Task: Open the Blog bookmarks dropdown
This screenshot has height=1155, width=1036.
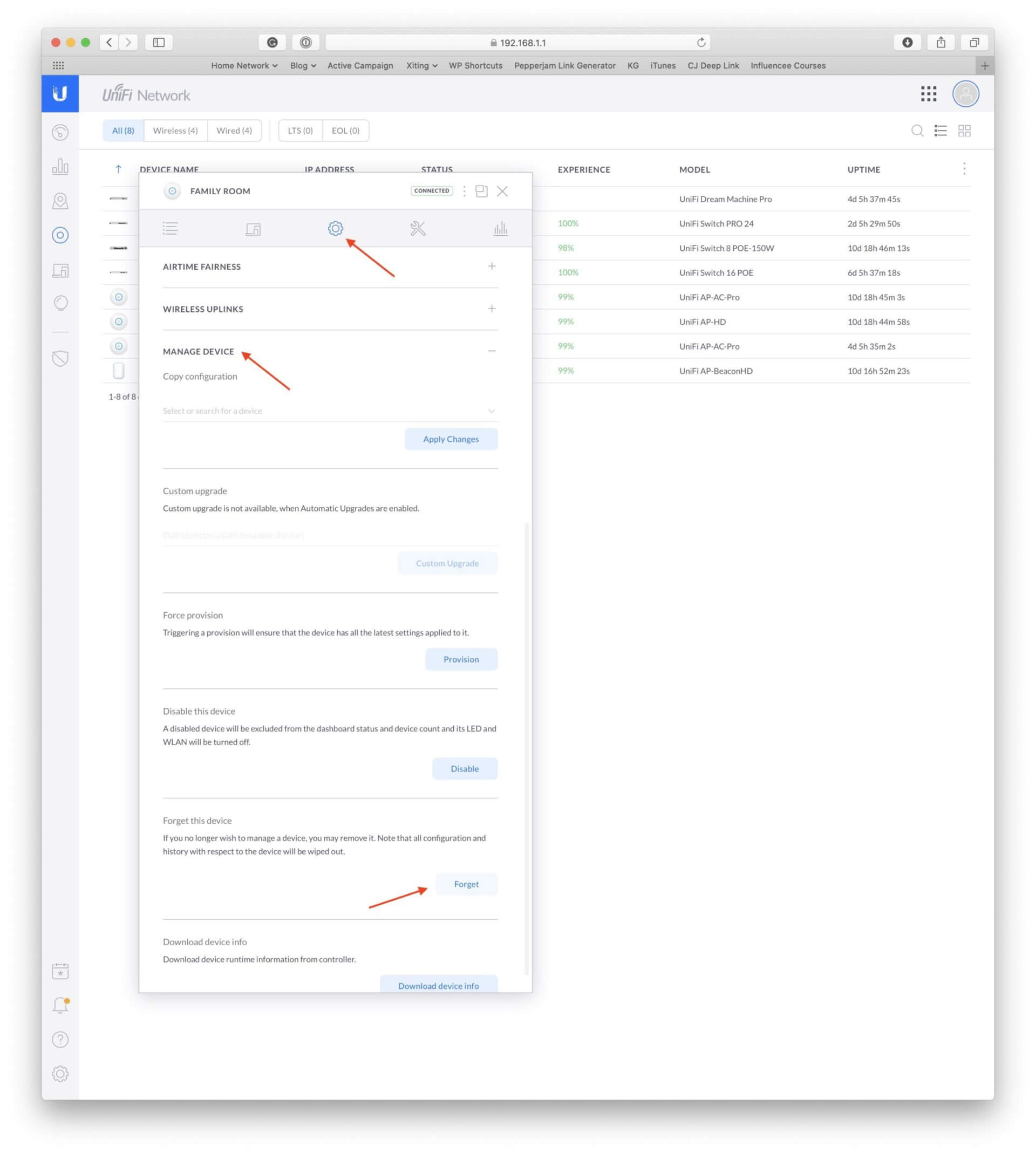Action: click(x=303, y=65)
